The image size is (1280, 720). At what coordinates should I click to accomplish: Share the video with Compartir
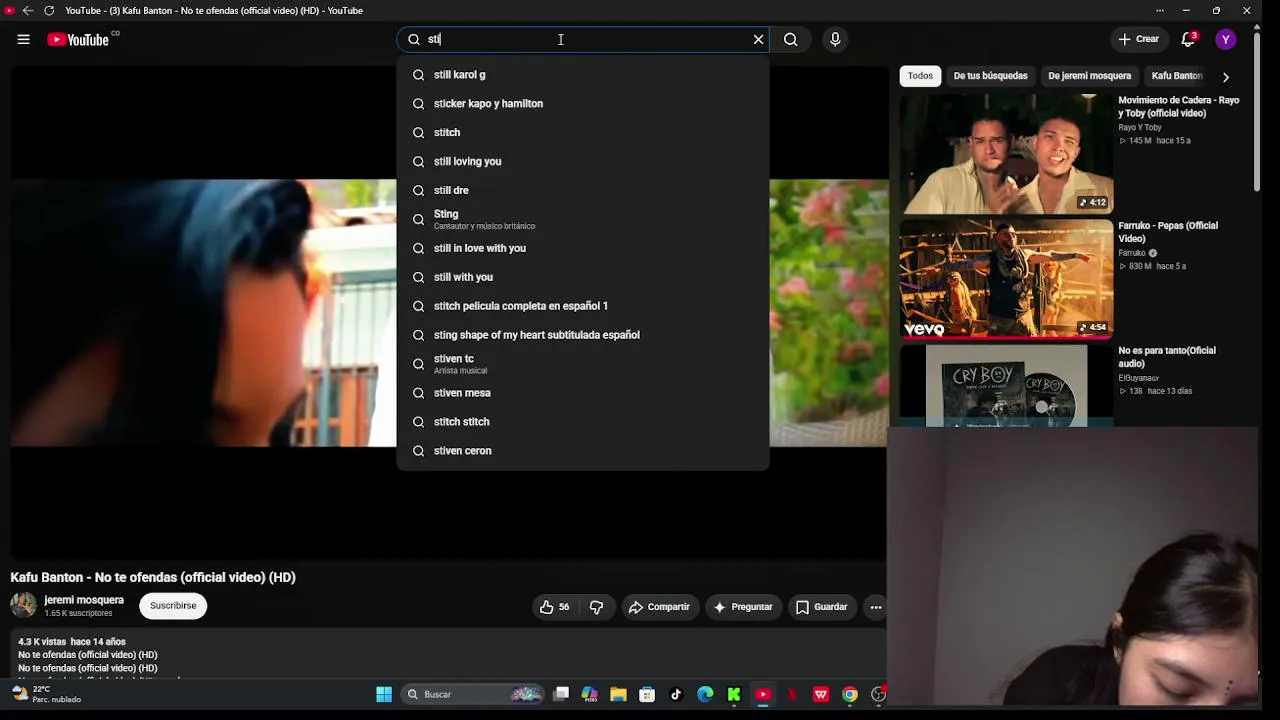tap(658, 607)
